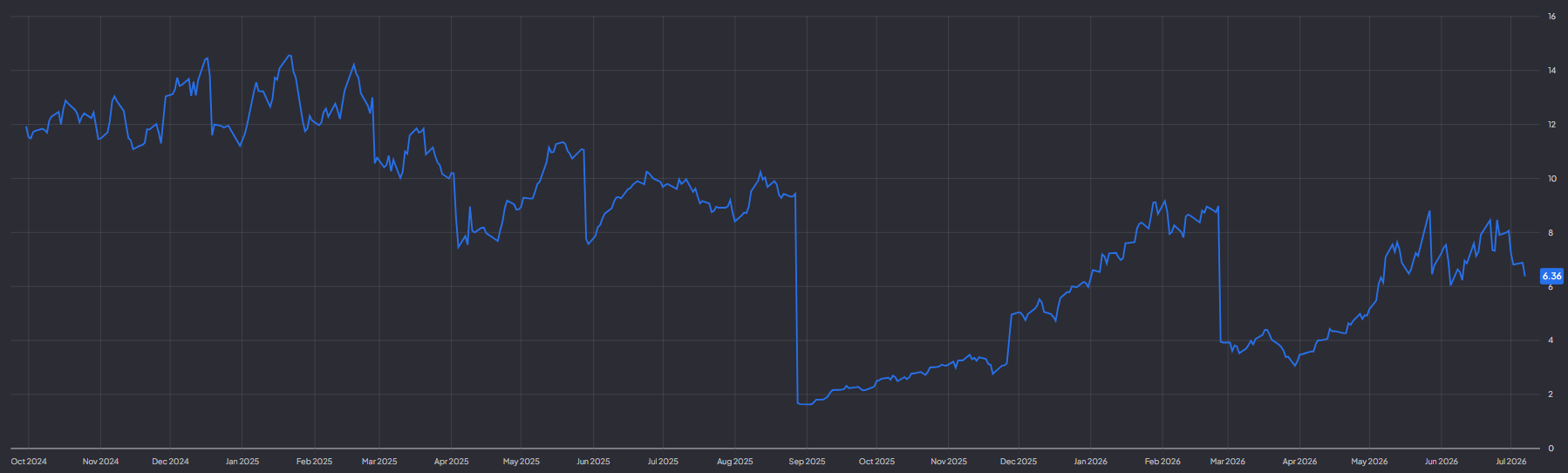
Task: Select the Jul 2025 date label
Action: click(663, 462)
